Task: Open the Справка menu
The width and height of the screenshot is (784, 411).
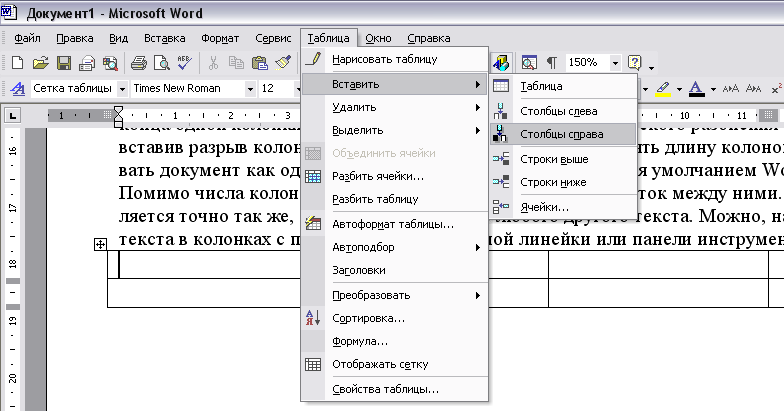Action: click(x=428, y=38)
